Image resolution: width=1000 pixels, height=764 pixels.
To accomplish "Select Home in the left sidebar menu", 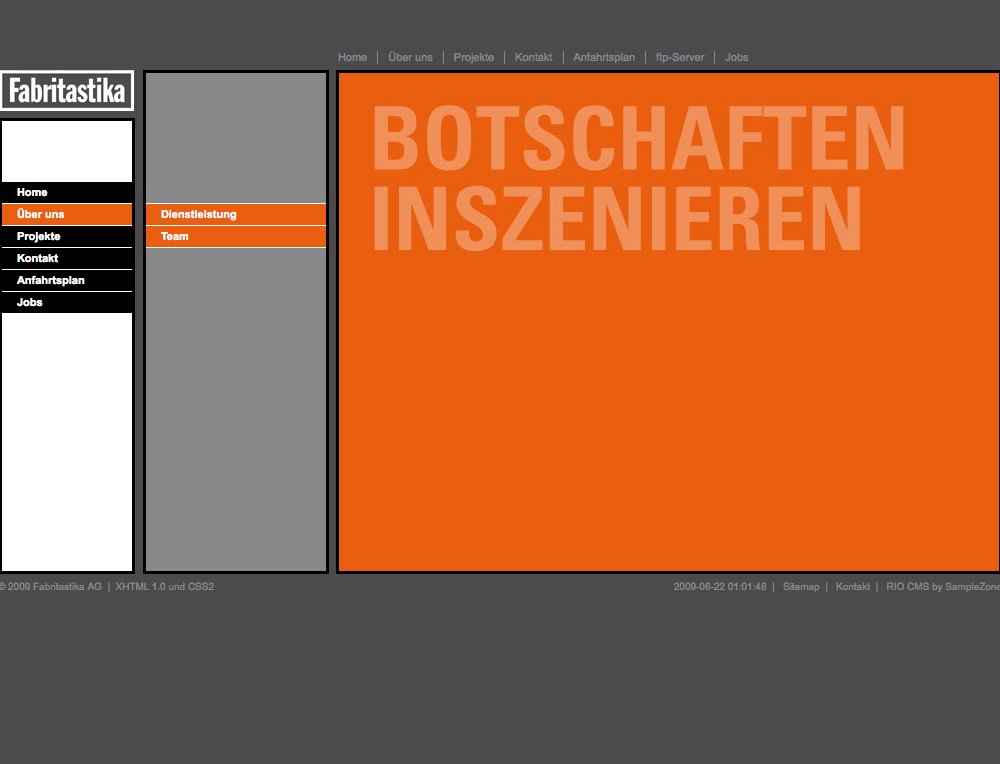I will click(x=67, y=192).
